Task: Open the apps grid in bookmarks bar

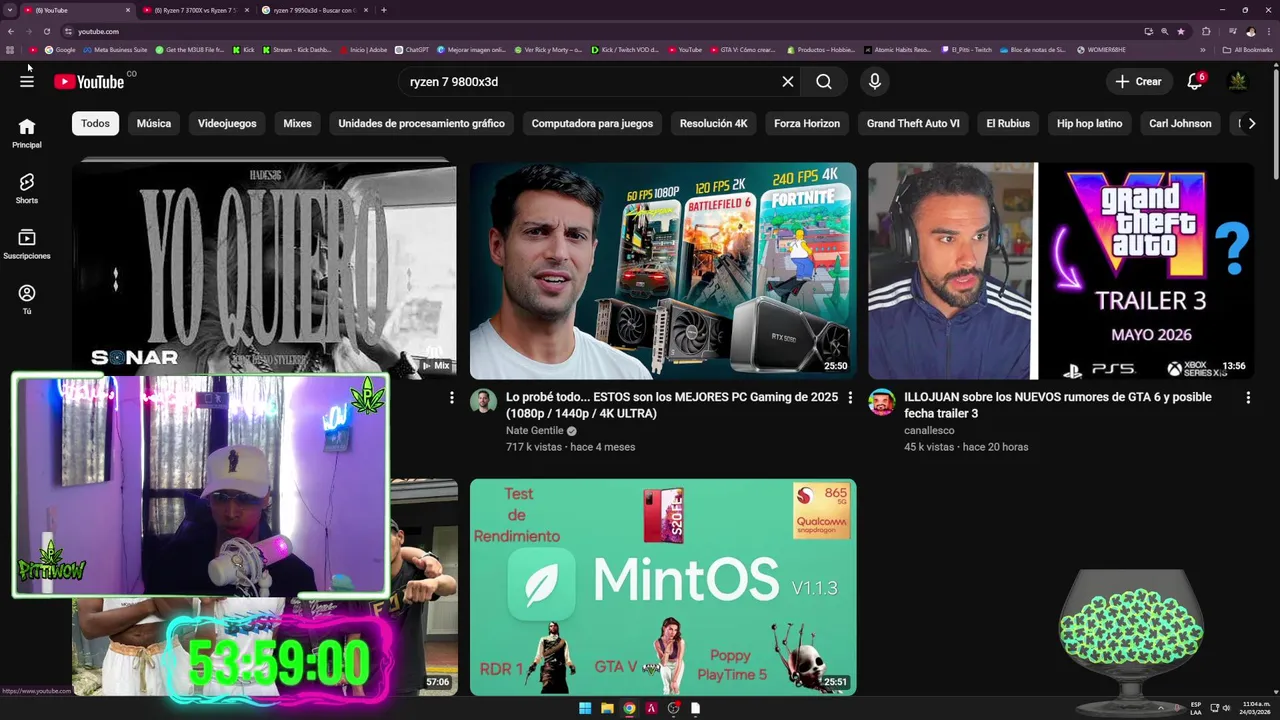Action: coord(10,49)
